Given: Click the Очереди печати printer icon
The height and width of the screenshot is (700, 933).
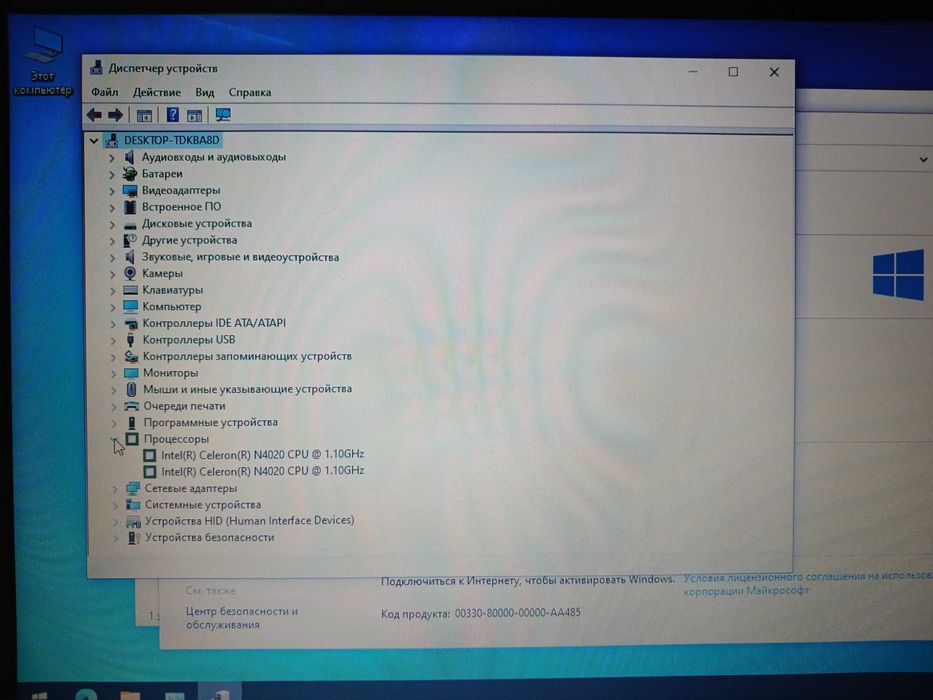Looking at the screenshot, I should pos(132,406).
